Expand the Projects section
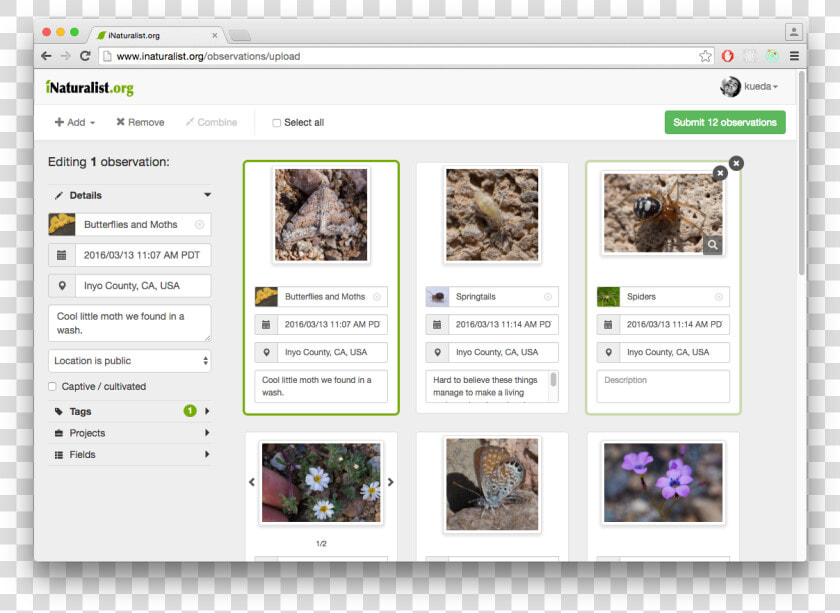This screenshot has width=840, height=613. (130, 433)
